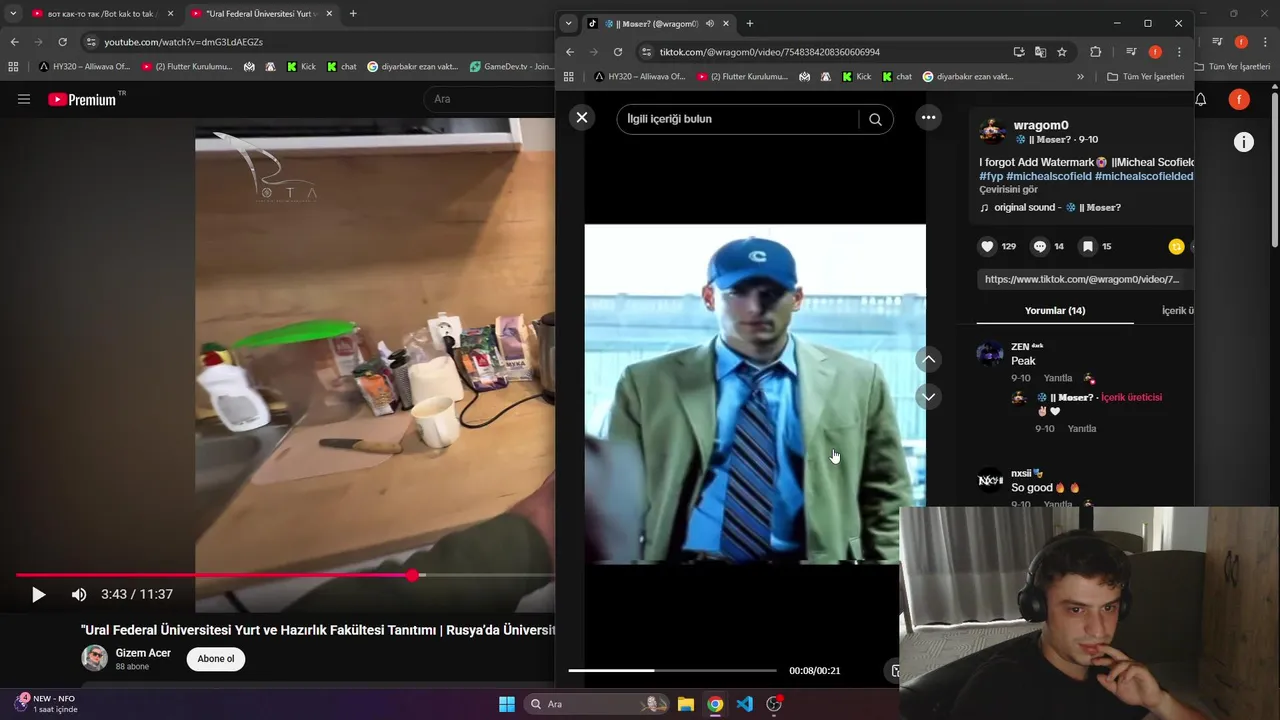
Task: Open diyarbakır ezan vakti bookmark in TikTok window
Action: click(x=968, y=76)
